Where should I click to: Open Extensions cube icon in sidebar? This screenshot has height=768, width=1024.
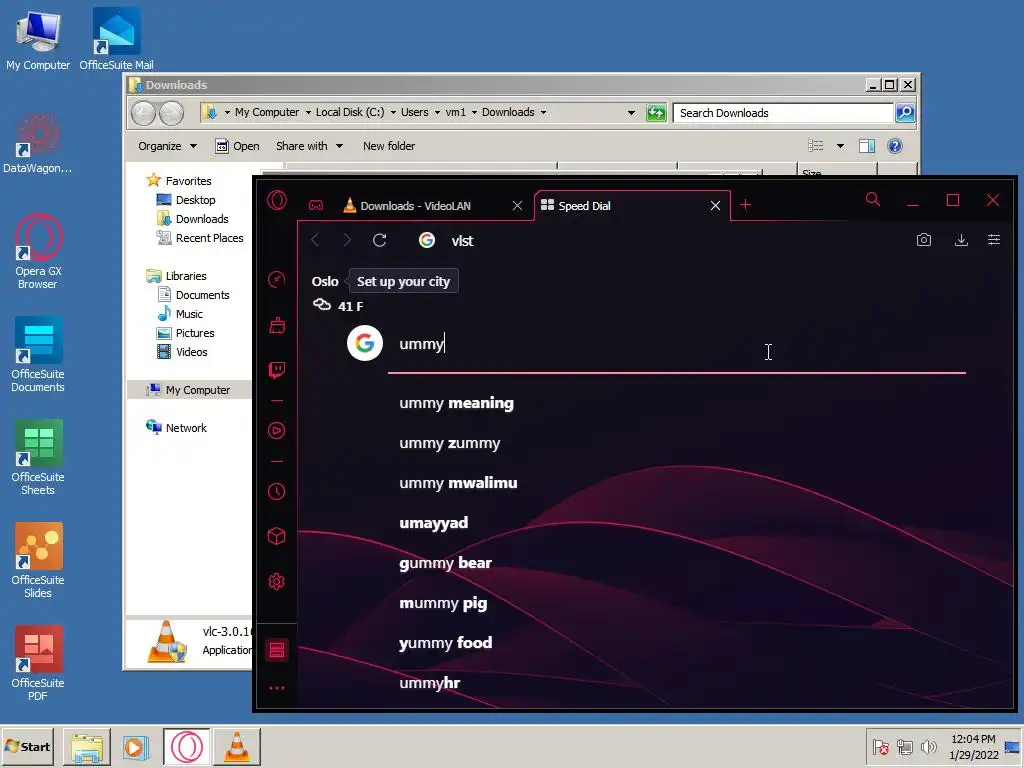point(277,536)
